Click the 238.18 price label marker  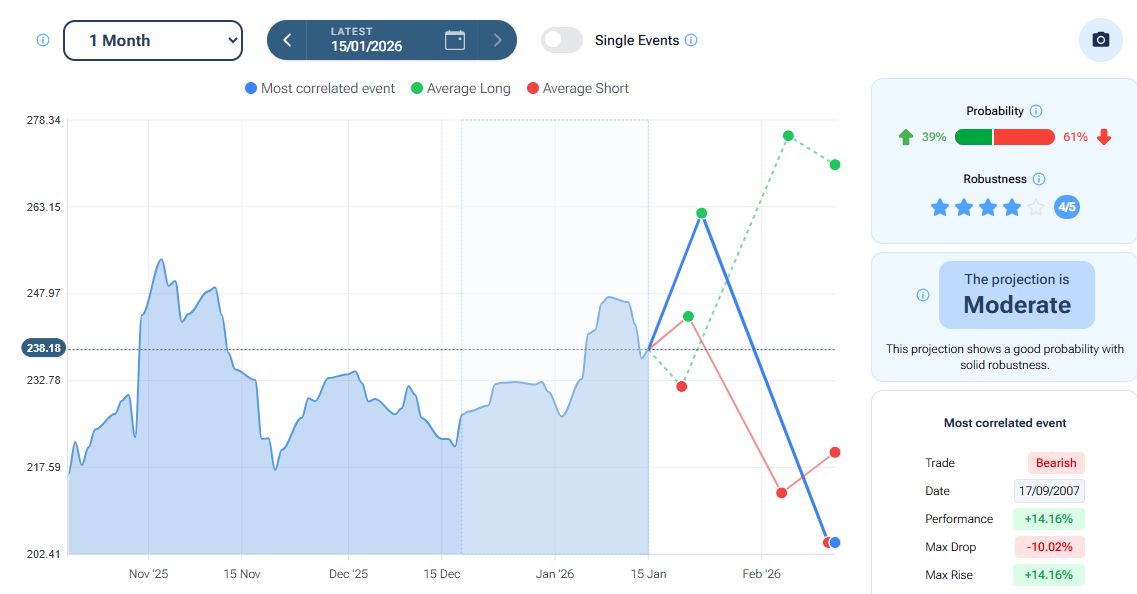click(x=43, y=349)
